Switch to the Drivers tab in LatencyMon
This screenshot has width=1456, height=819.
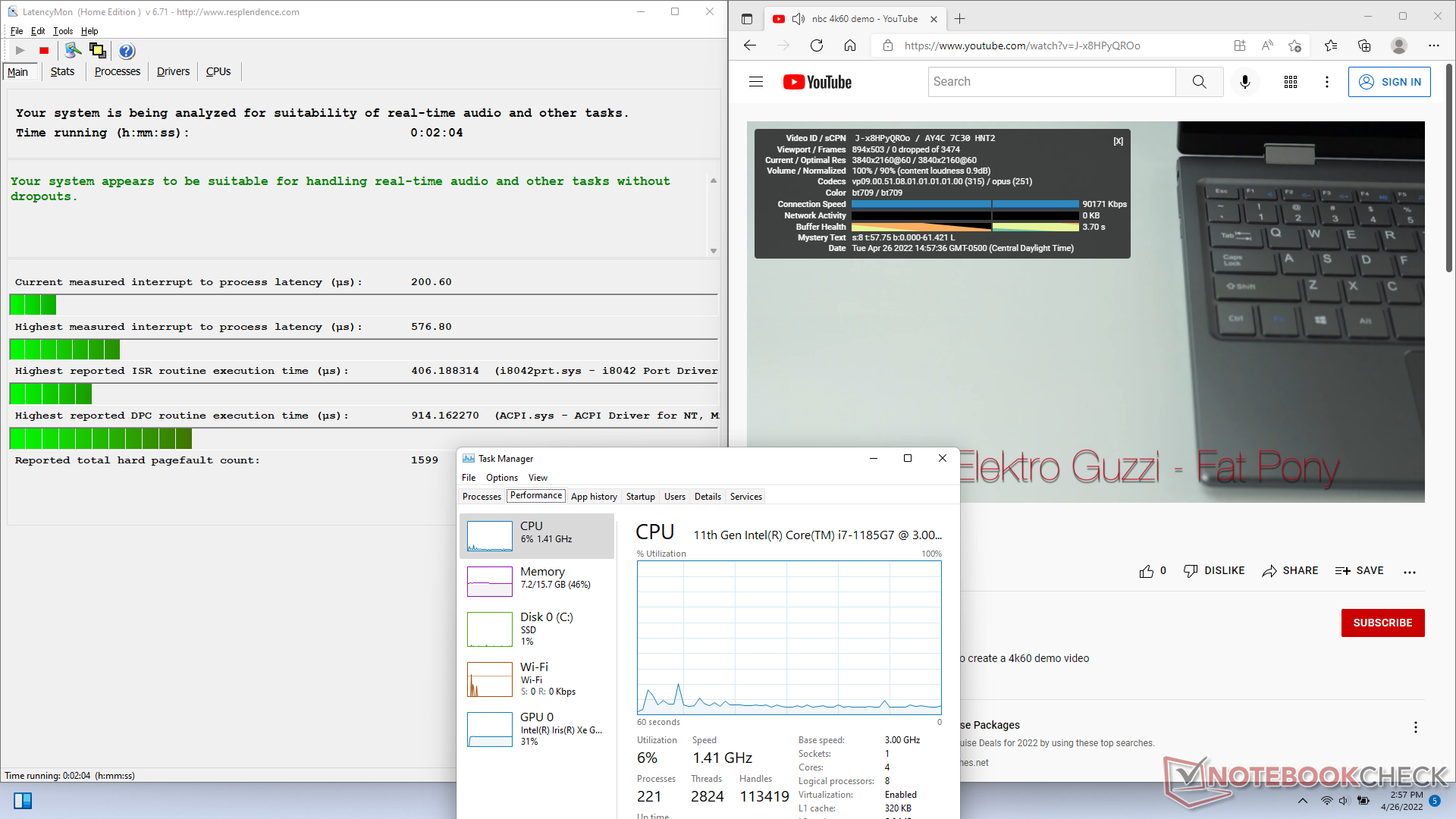[173, 71]
